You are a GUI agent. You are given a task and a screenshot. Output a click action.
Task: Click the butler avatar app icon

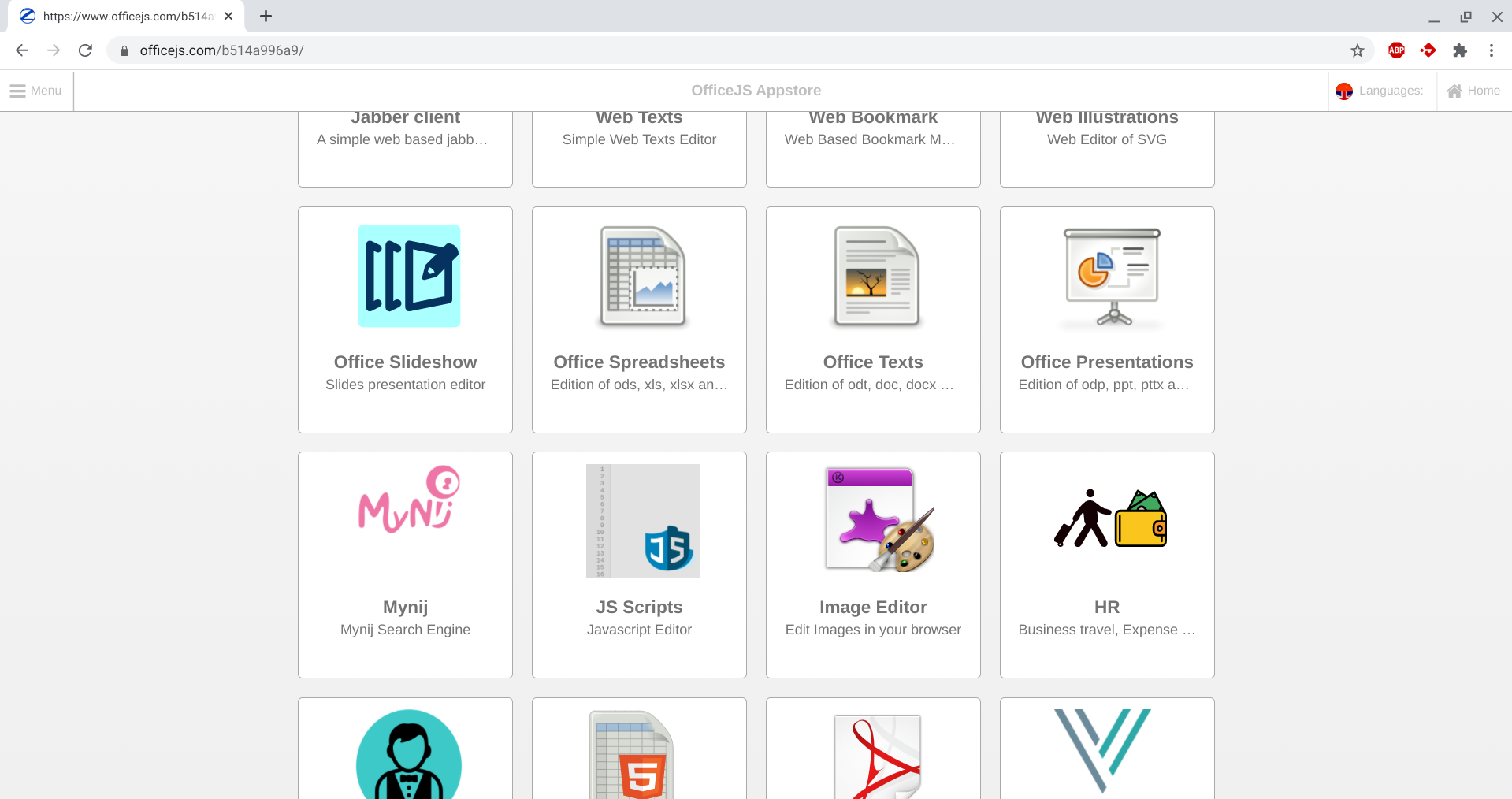click(x=409, y=754)
